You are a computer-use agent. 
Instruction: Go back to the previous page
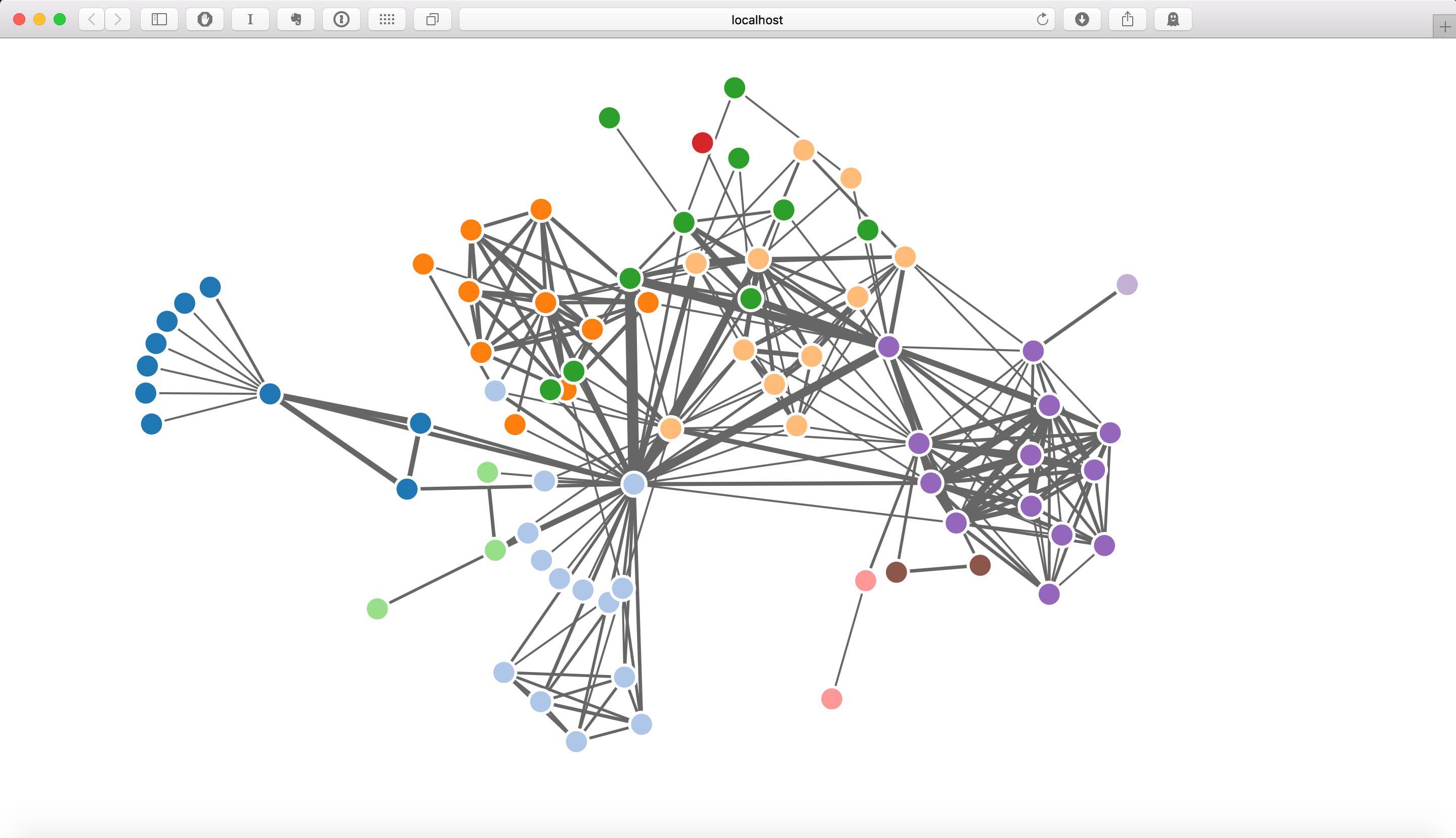click(92, 20)
